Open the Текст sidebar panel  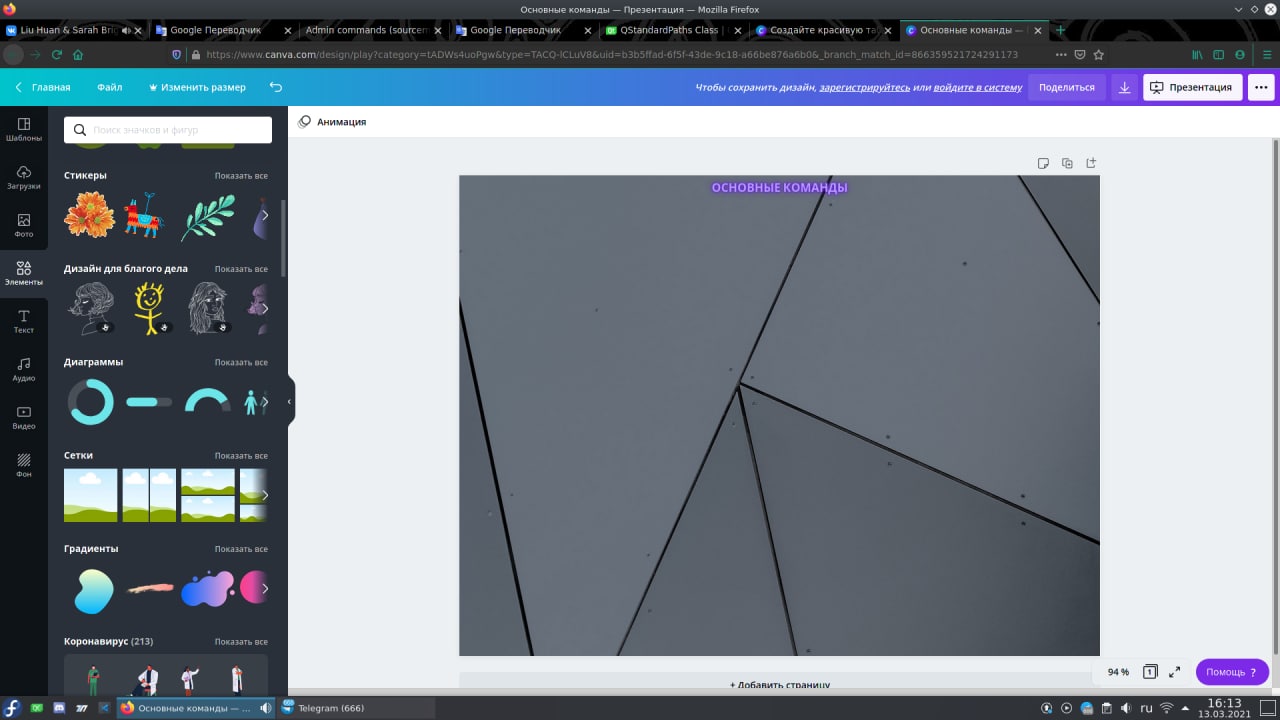click(24, 321)
